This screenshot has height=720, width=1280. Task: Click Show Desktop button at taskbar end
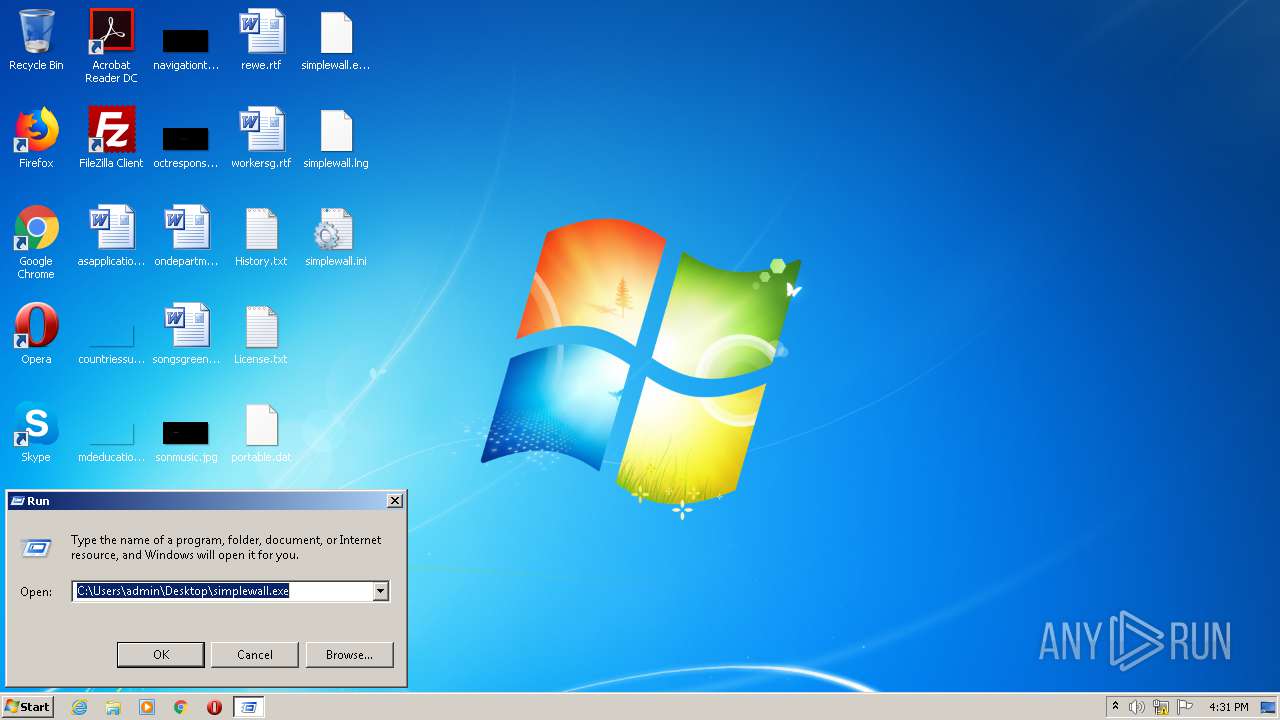pos(1268,707)
